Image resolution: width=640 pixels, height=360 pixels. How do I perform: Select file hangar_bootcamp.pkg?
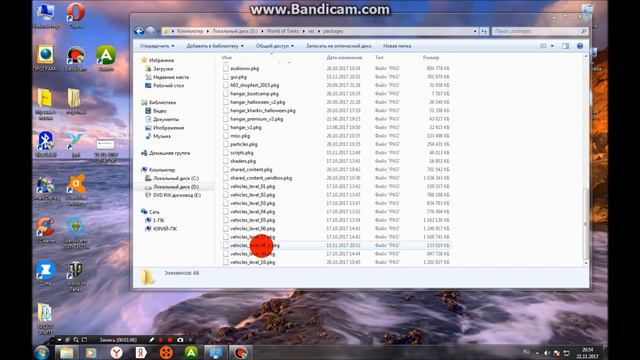(254, 94)
